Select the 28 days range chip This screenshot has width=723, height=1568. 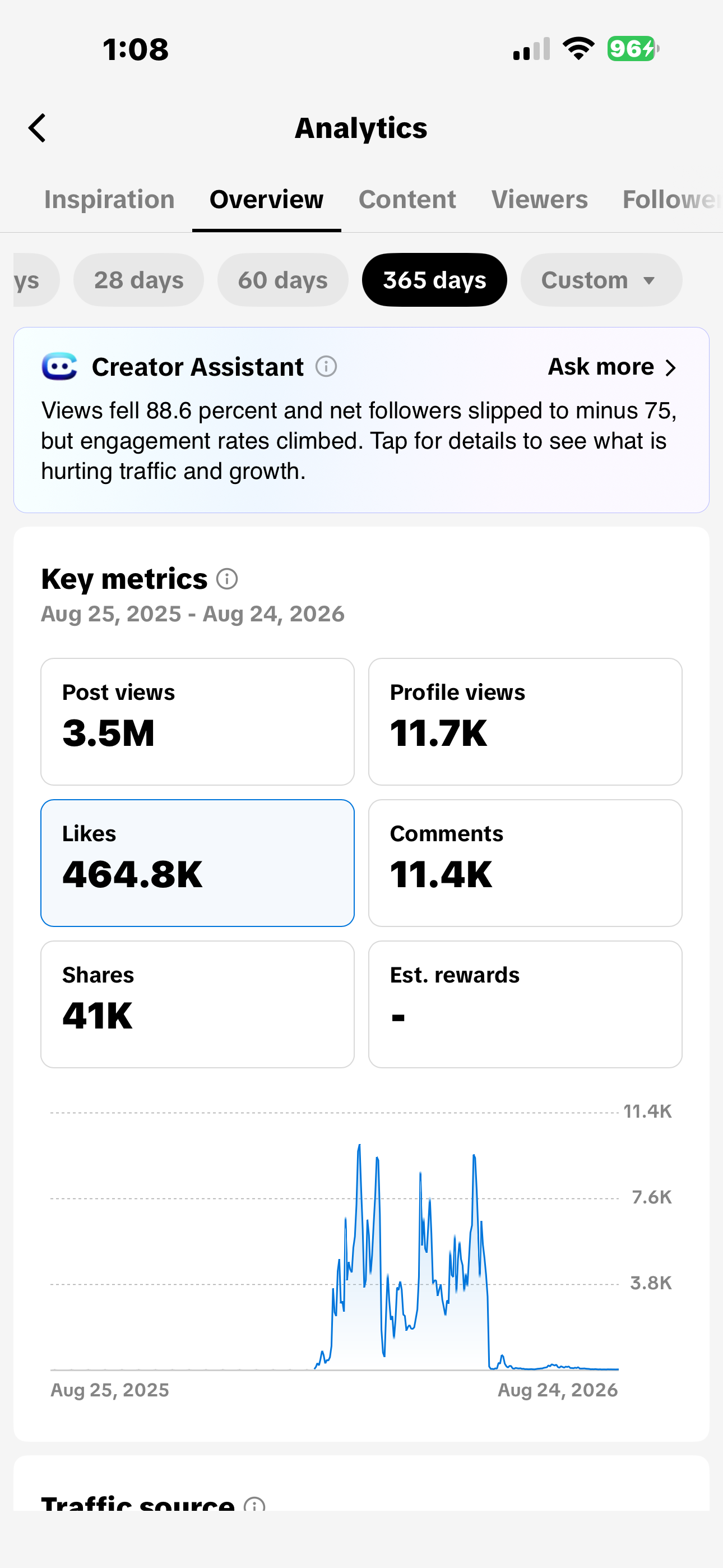(x=139, y=280)
